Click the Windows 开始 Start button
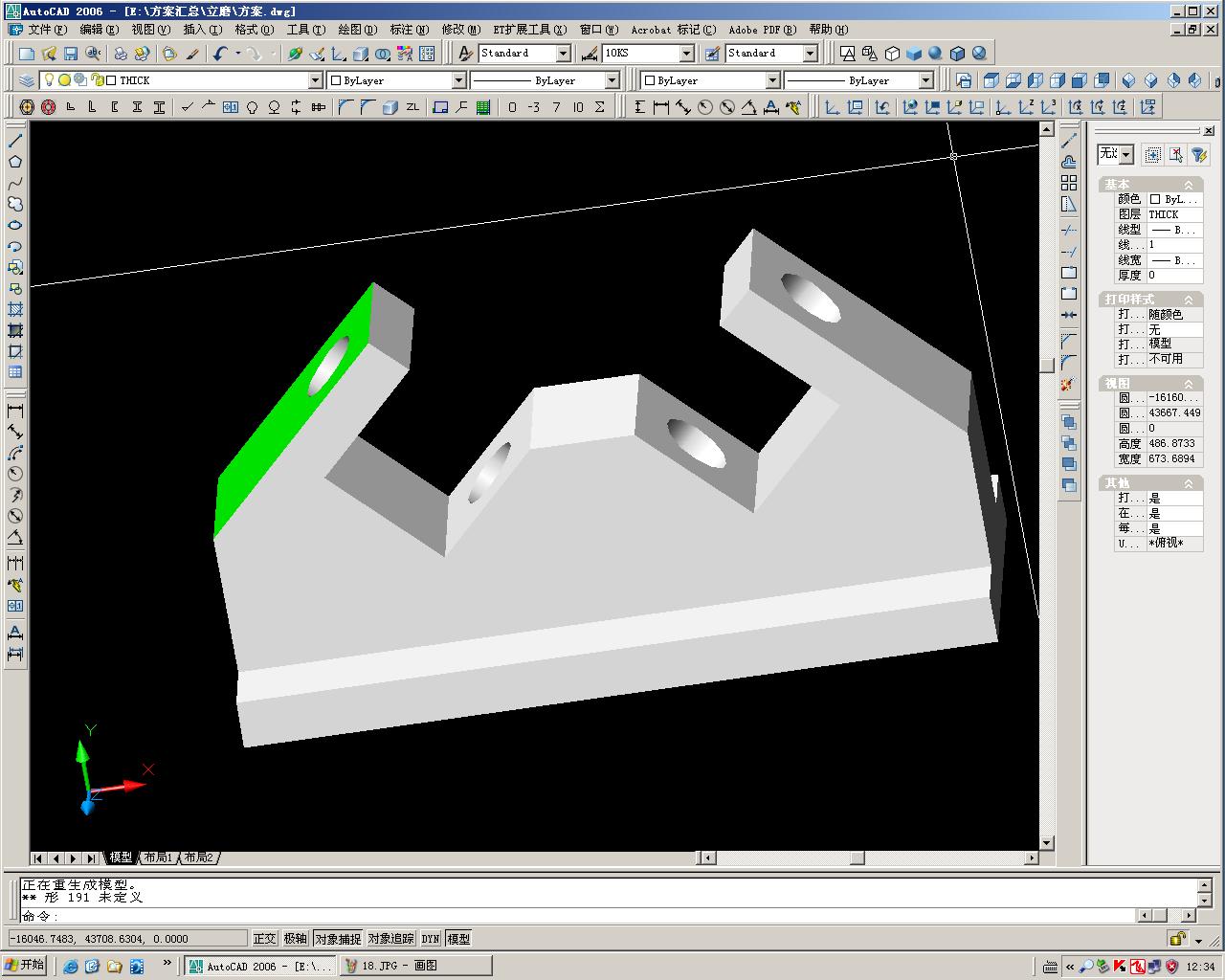 point(25,965)
